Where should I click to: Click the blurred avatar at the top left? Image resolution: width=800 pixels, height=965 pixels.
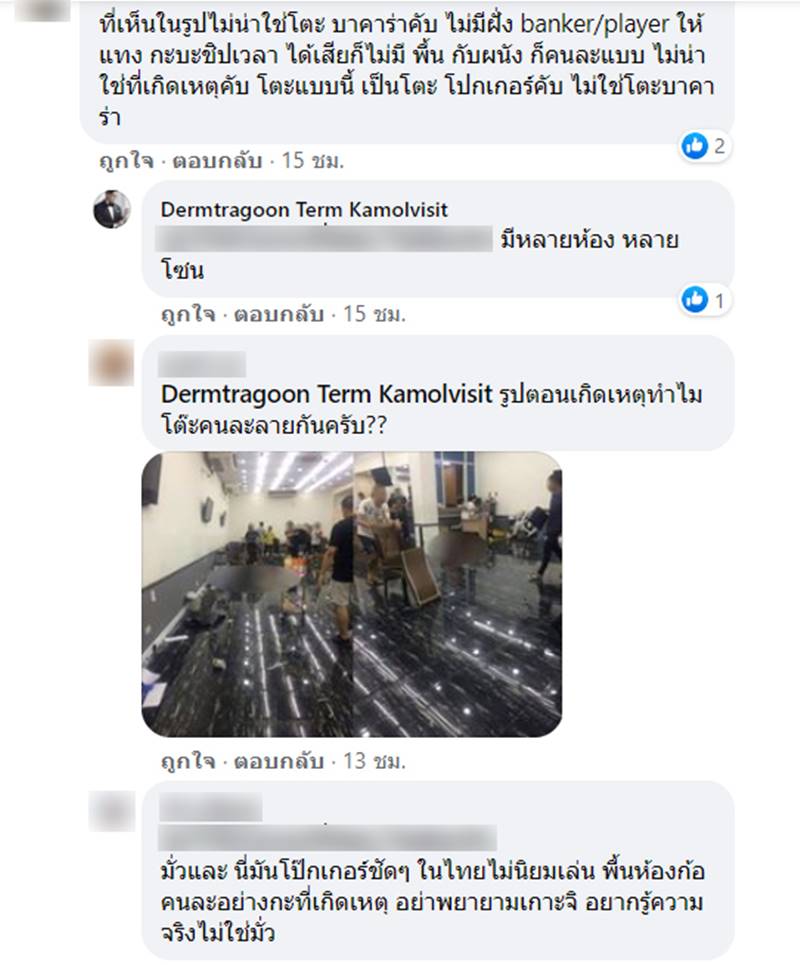pos(42,10)
